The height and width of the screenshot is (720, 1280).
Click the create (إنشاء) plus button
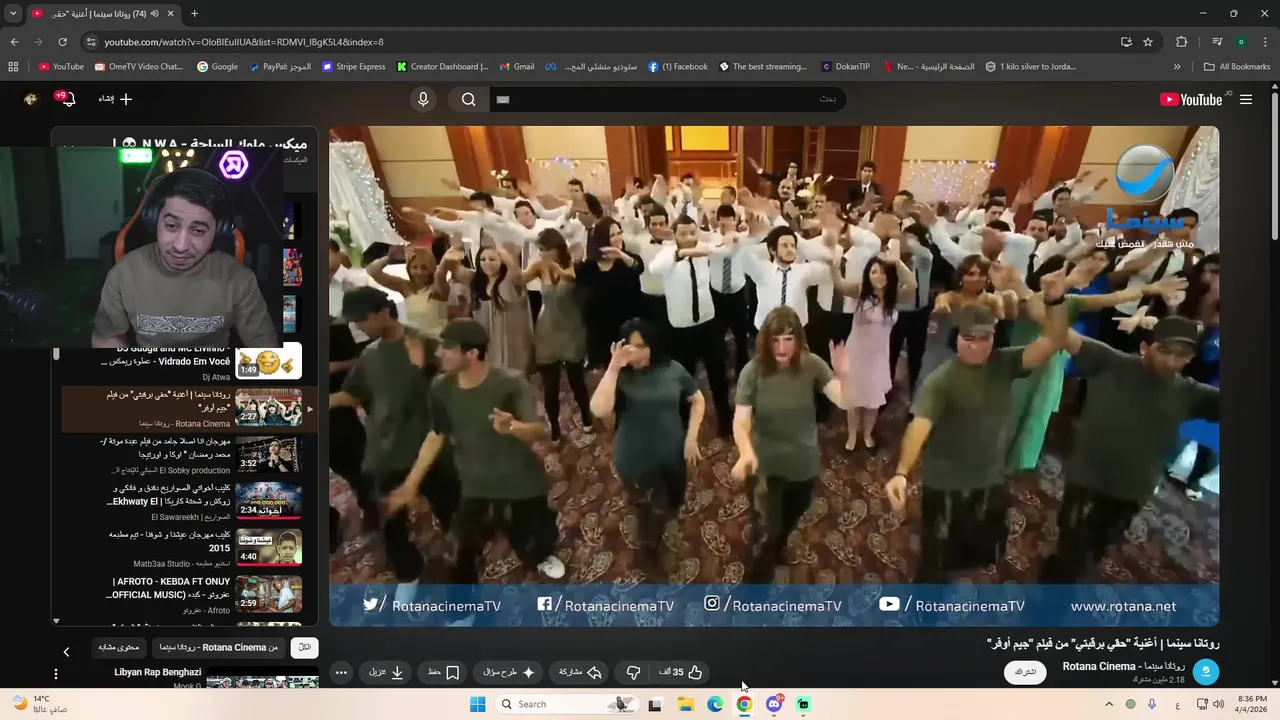point(115,99)
